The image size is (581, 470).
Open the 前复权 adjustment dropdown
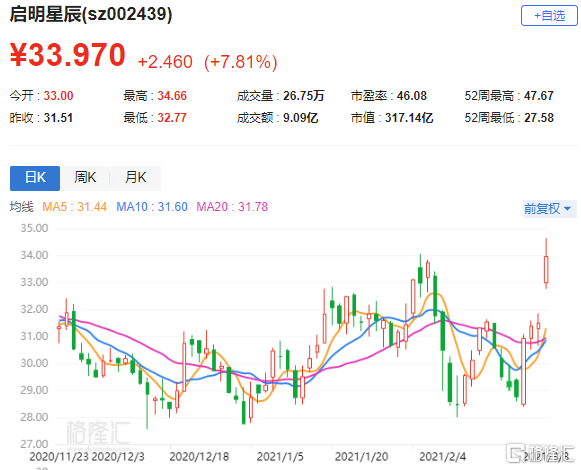(x=549, y=208)
